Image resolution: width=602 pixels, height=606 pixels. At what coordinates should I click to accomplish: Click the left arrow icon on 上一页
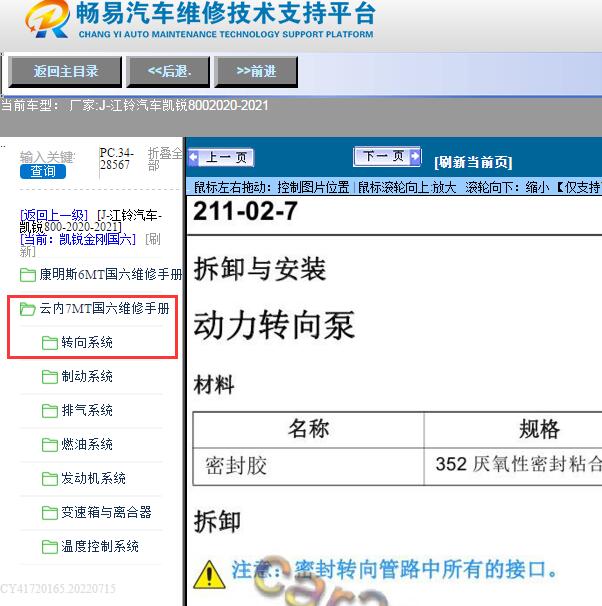pyautogui.click(x=193, y=158)
